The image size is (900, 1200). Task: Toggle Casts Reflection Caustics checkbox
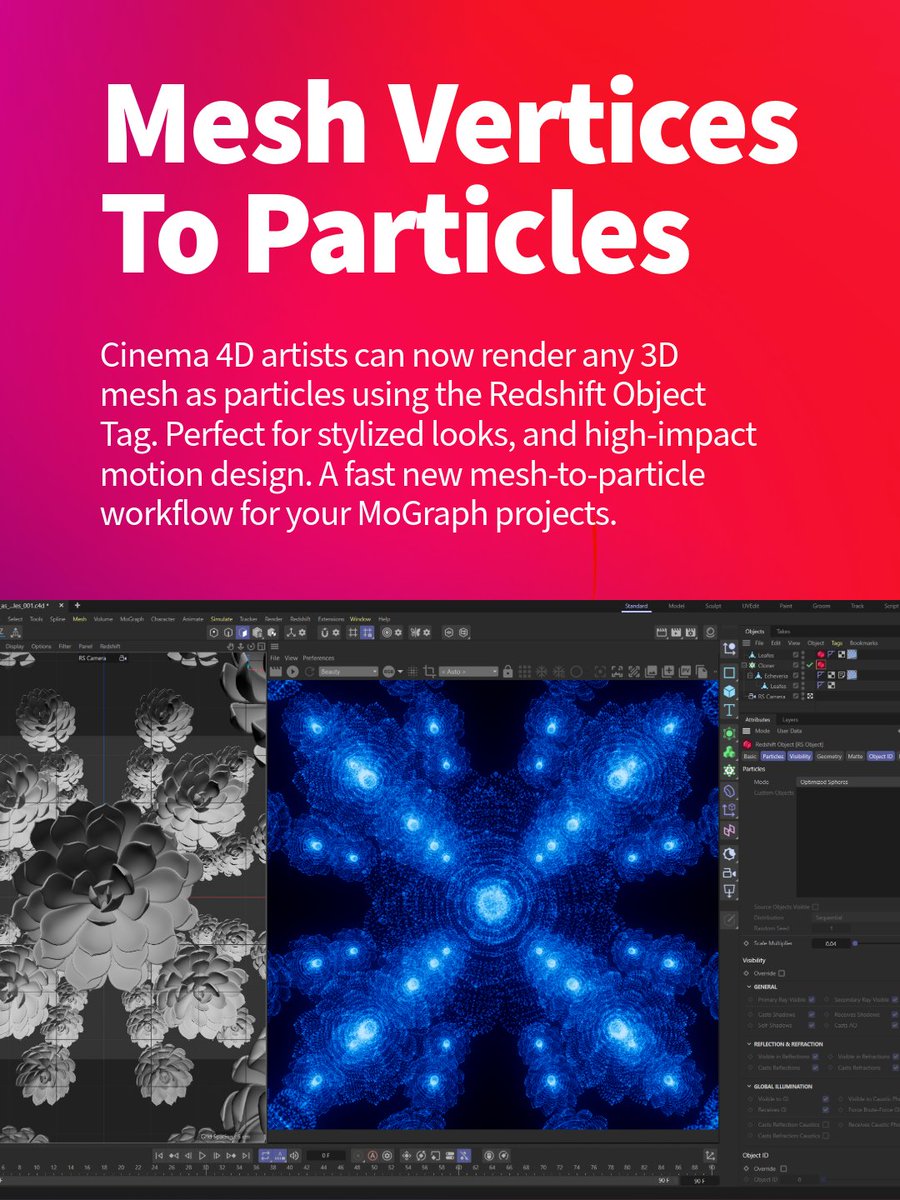825,1125
